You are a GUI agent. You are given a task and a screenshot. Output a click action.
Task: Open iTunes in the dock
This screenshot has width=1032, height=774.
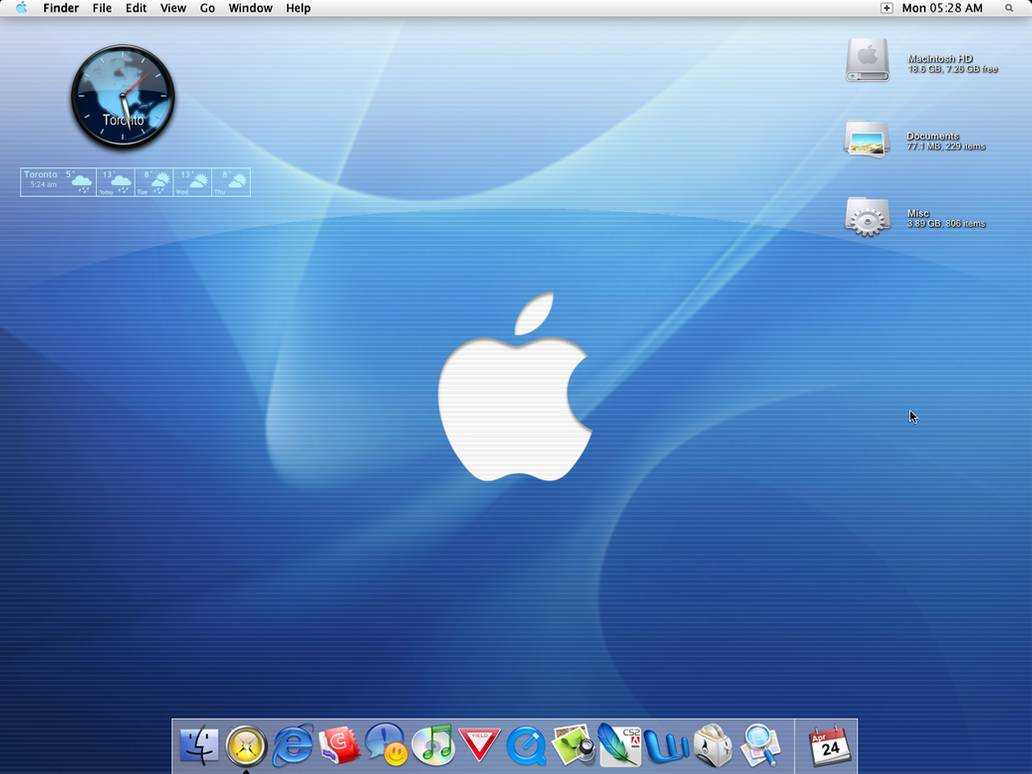click(432, 746)
